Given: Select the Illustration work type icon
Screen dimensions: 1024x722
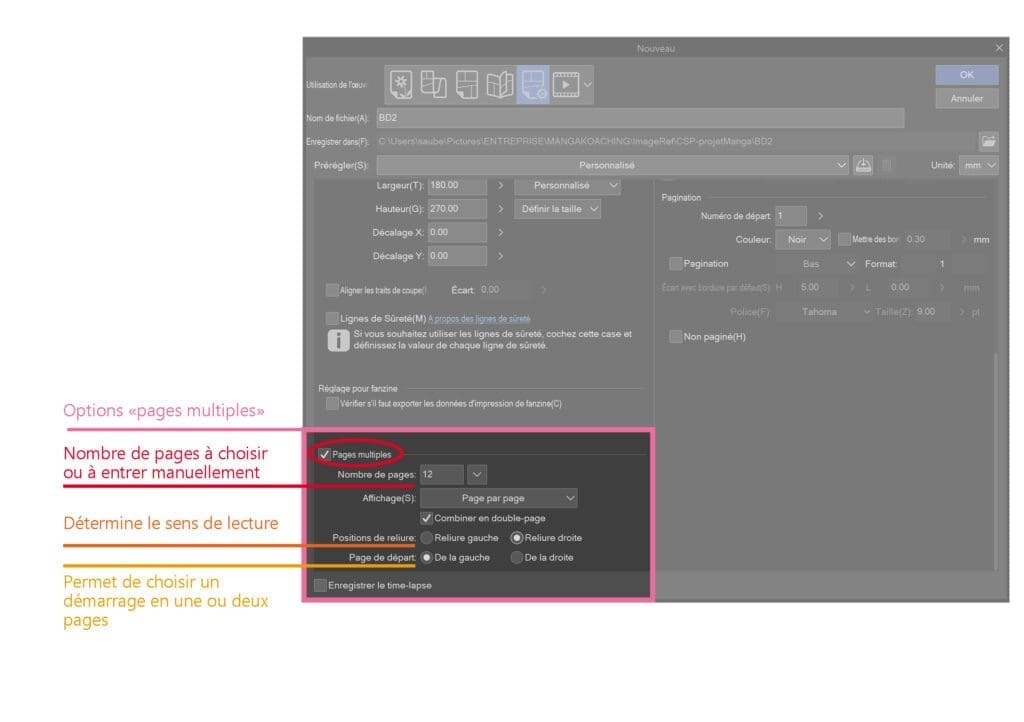Looking at the screenshot, I should click(x=400, y=85).
